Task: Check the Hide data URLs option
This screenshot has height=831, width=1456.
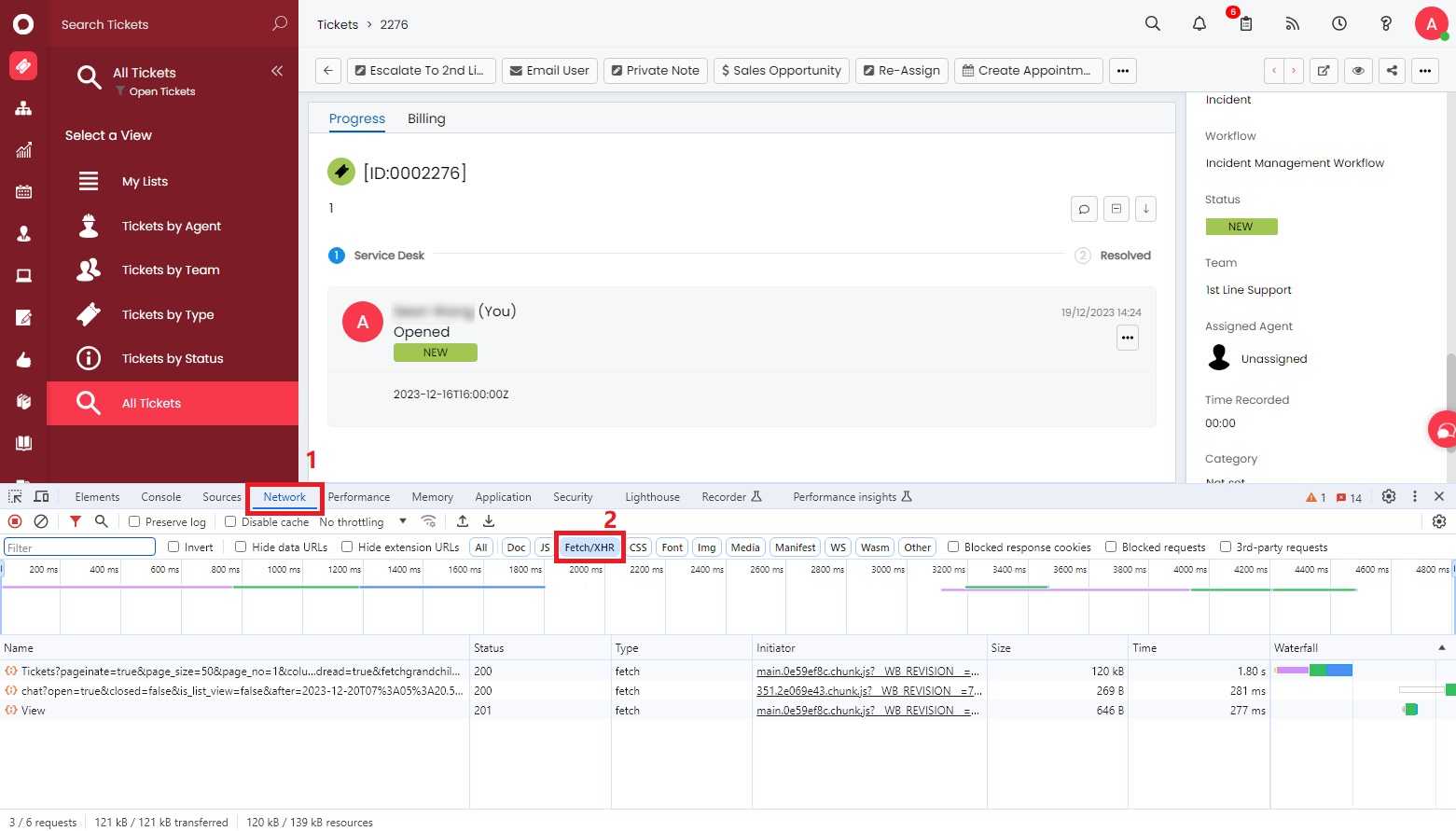Action: pos(241,547)
